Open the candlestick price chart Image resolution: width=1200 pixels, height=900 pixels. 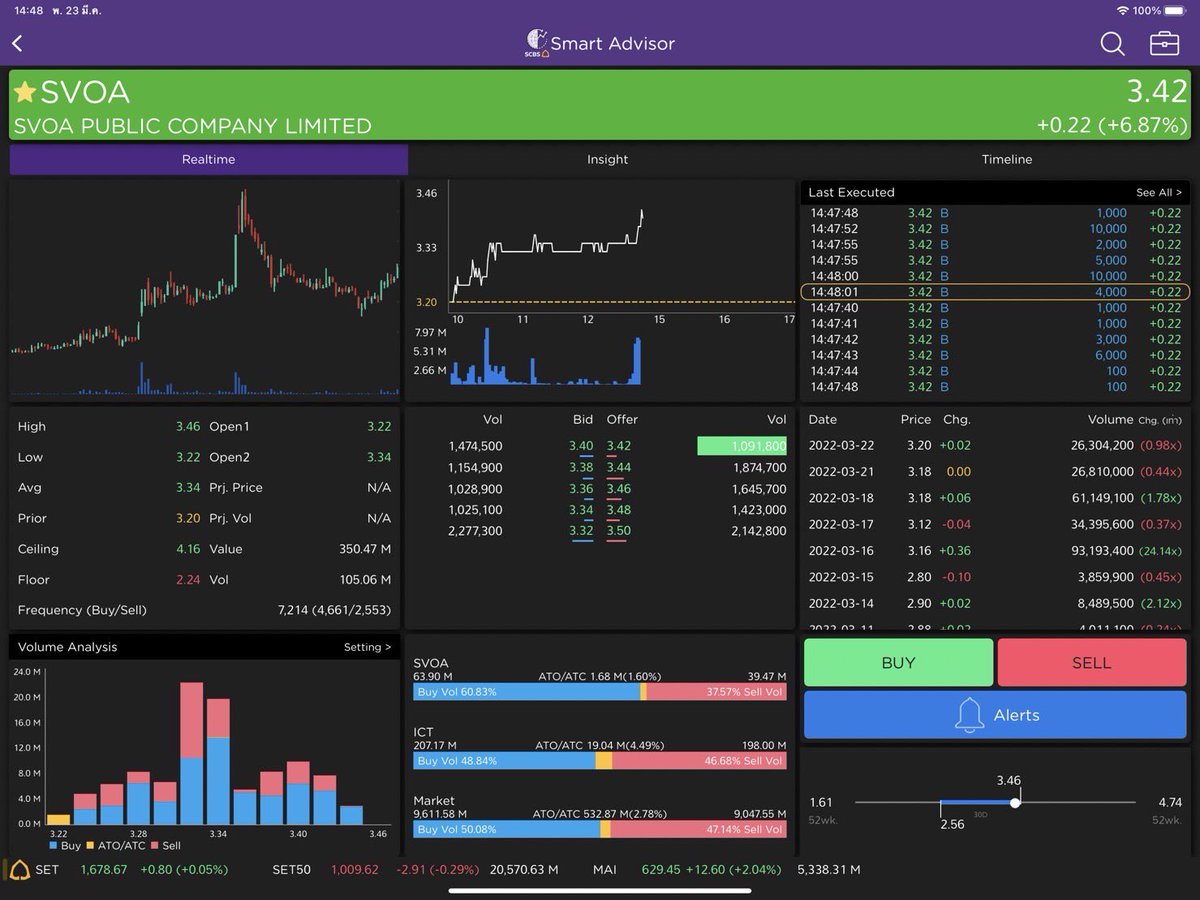click(x=205, y=290)
